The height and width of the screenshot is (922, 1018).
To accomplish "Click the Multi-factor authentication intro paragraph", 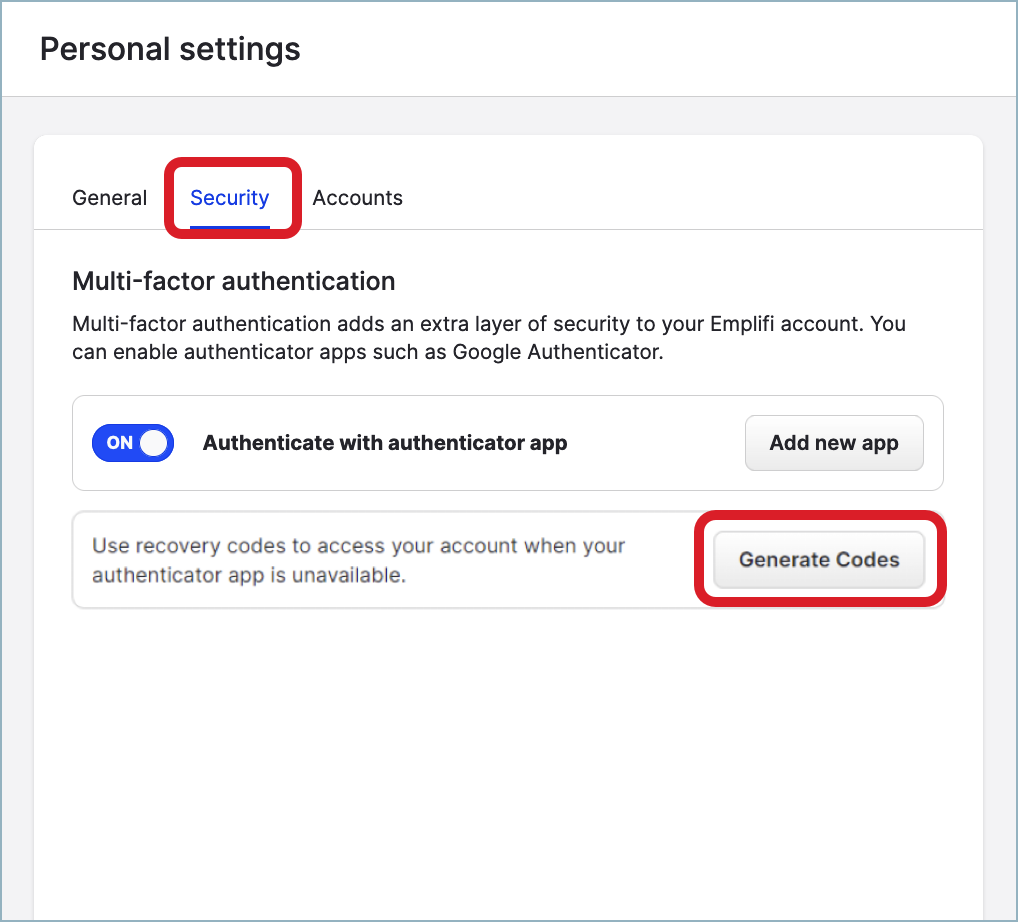I will point(489,338).
